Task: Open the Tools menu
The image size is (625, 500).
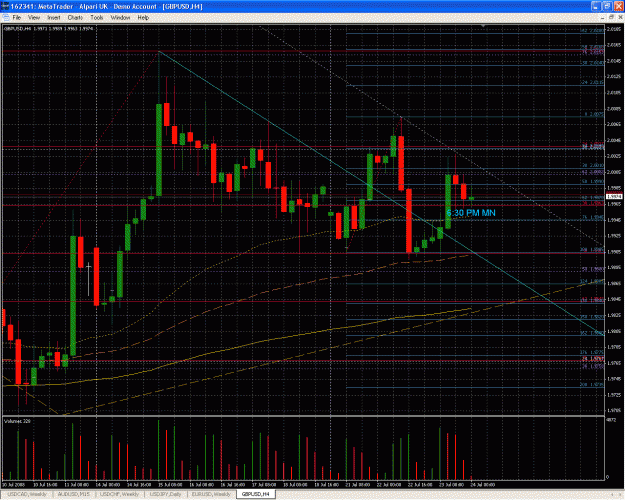Action: [96, 18]
